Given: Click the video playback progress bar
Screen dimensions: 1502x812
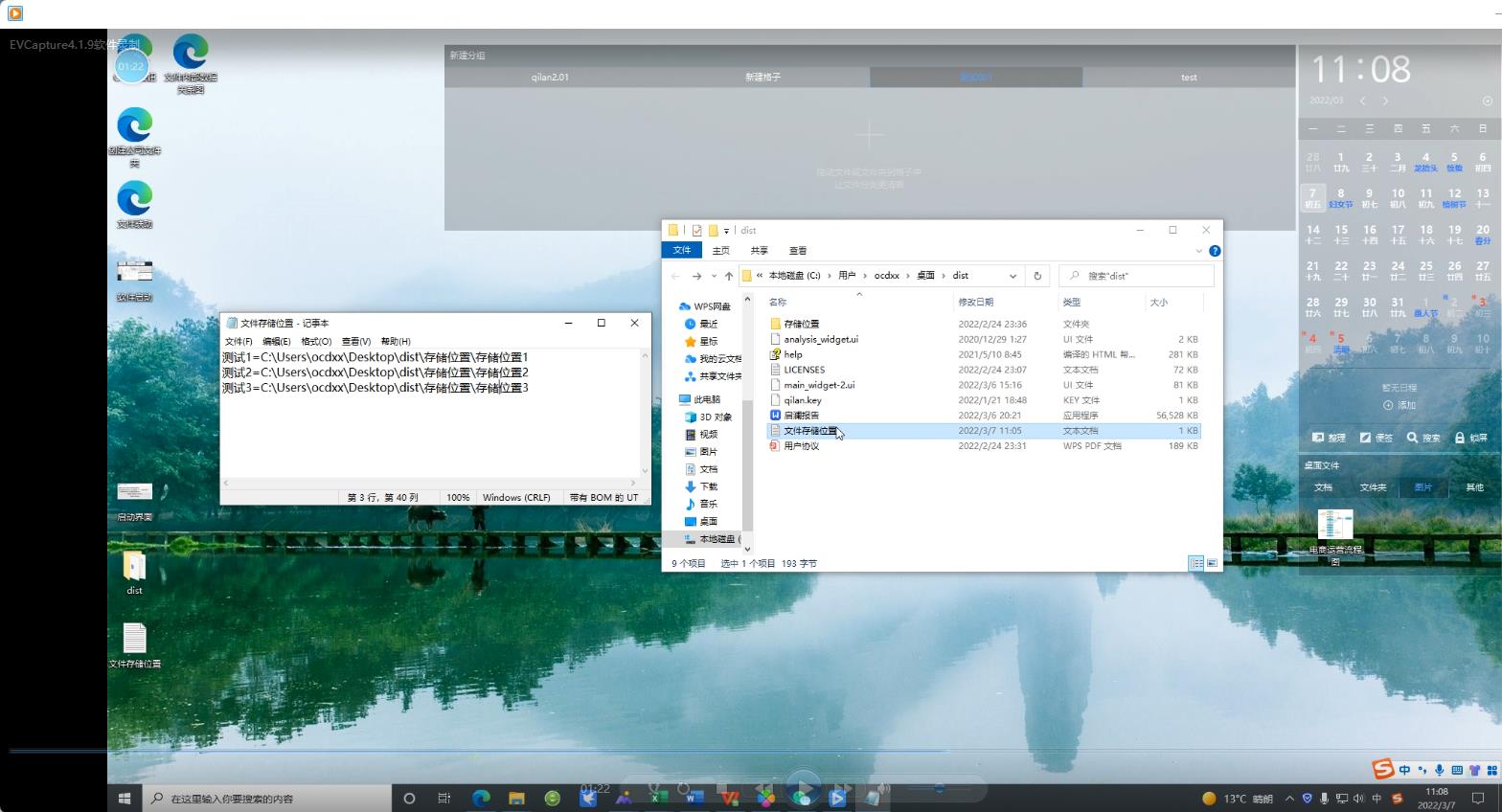Looking at the screenshot, I should click(479, 751).
